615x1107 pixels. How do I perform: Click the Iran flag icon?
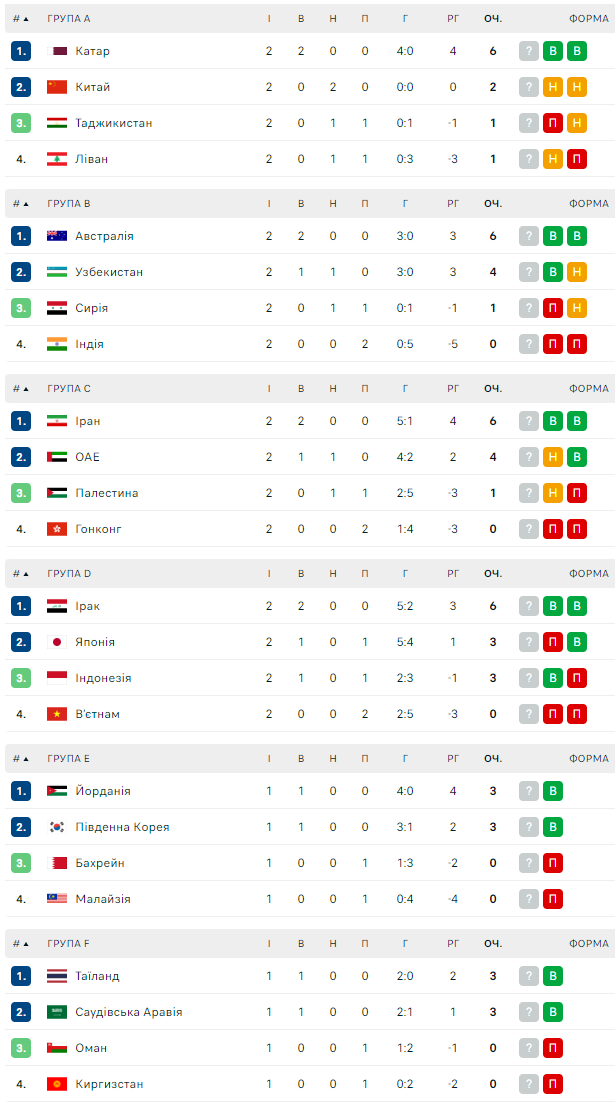57,421
